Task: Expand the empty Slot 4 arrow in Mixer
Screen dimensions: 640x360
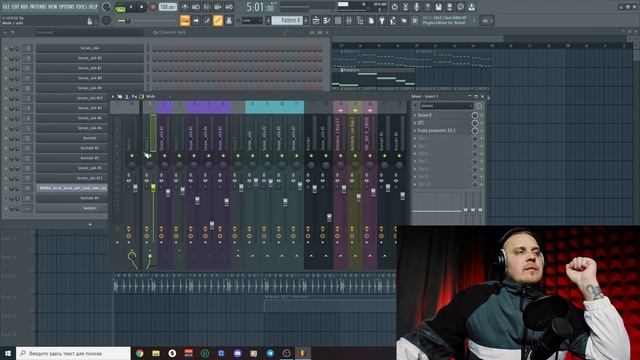Action: point(415,138)
